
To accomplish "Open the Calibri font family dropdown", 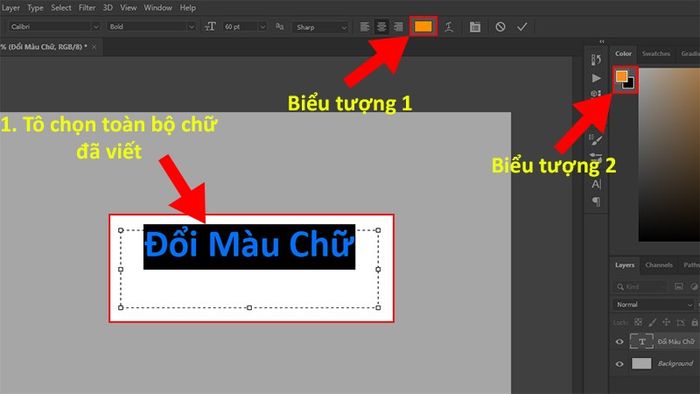I will click(x=54, y=27).
